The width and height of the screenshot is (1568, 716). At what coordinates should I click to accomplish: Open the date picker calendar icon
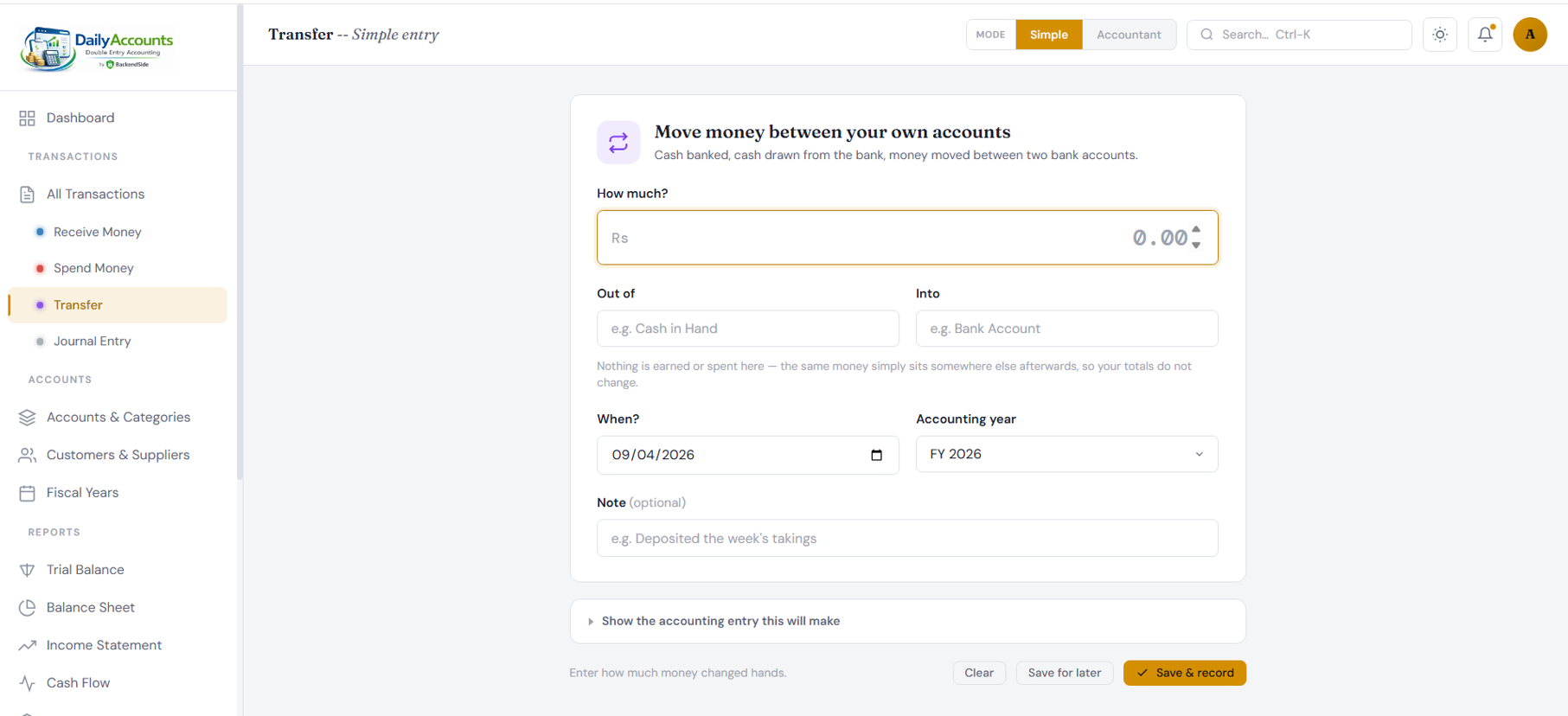[x=876, y=455]
